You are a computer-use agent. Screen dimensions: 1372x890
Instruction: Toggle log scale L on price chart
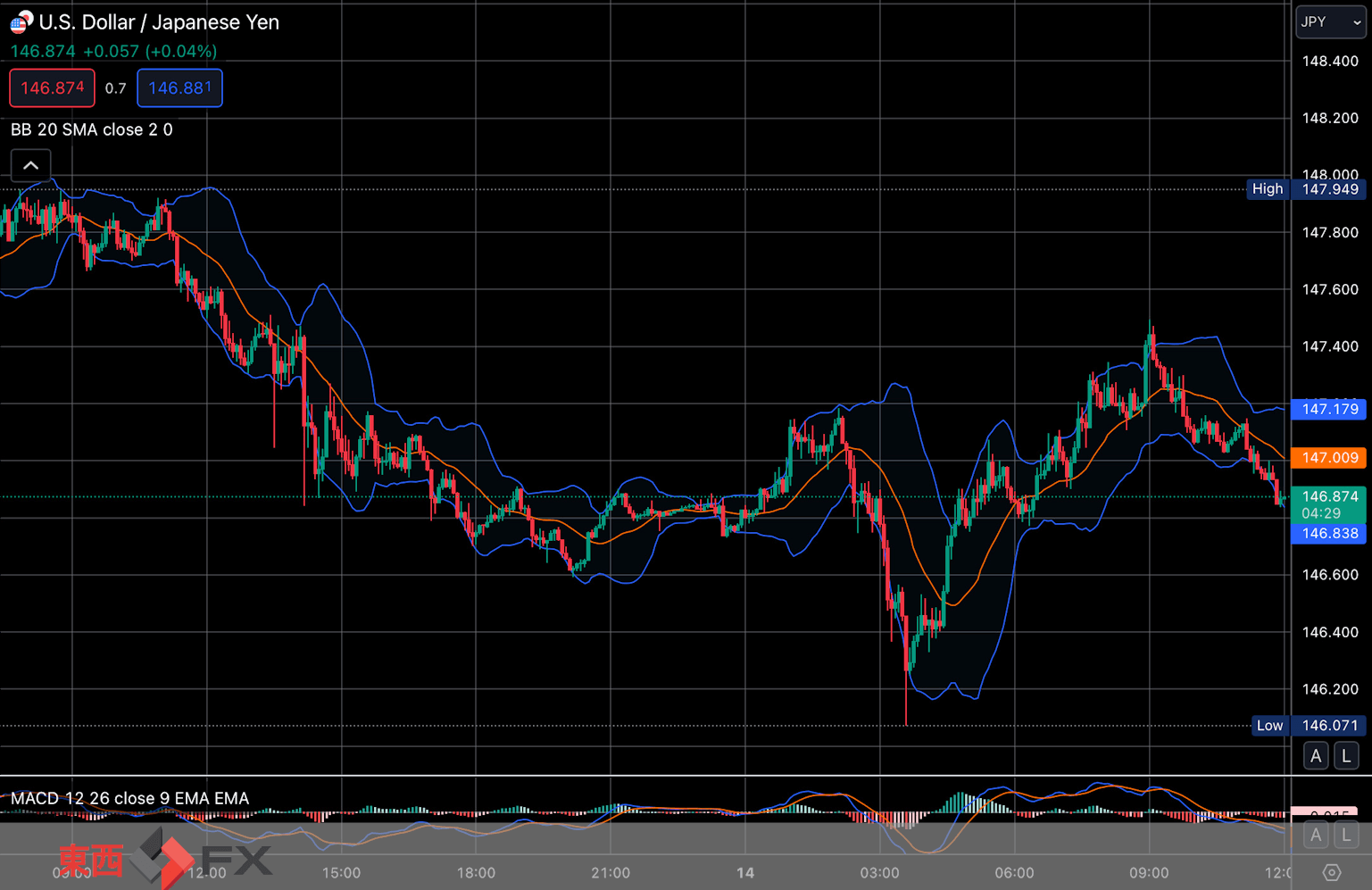tap(1346, 756)
